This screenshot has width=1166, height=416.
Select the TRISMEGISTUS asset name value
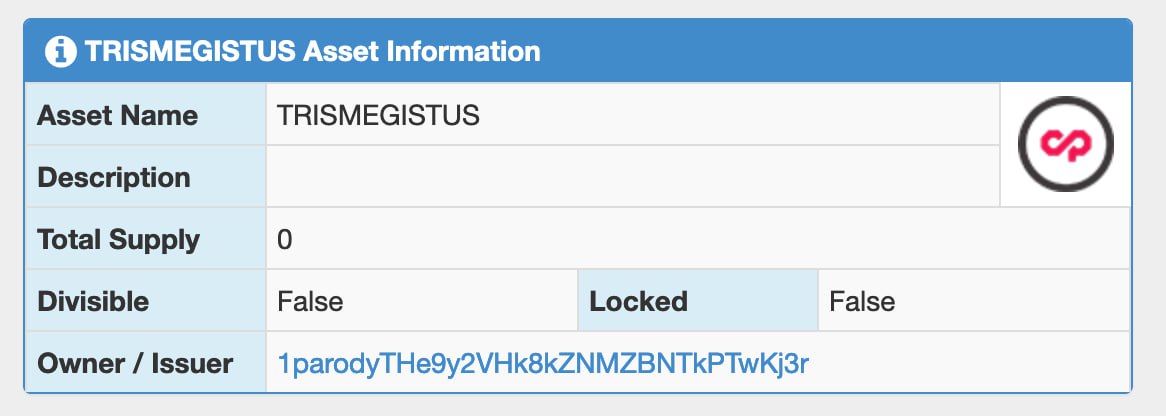click(x=379, y=115)
